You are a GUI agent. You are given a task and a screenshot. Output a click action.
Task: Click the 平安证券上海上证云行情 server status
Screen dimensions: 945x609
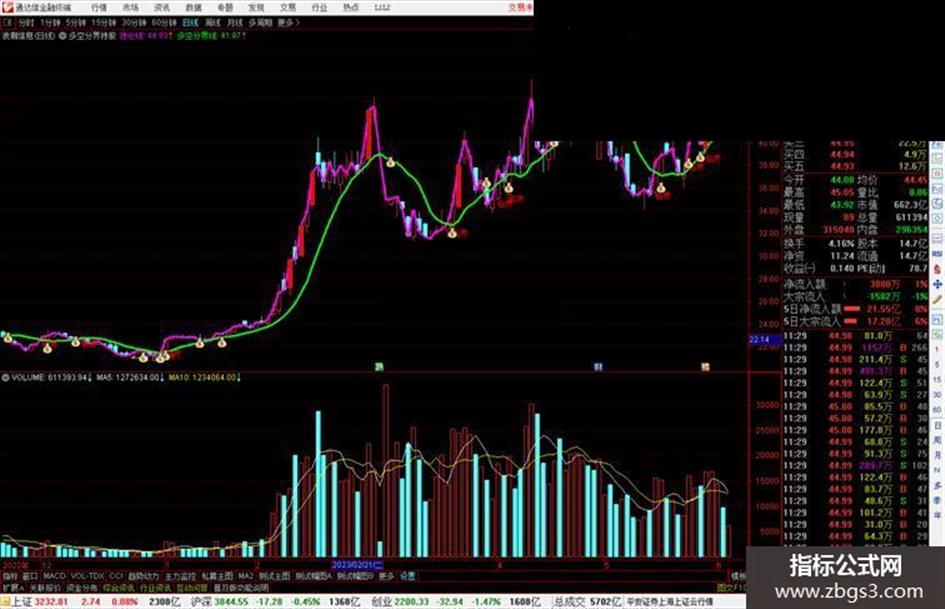click(670, 602)
